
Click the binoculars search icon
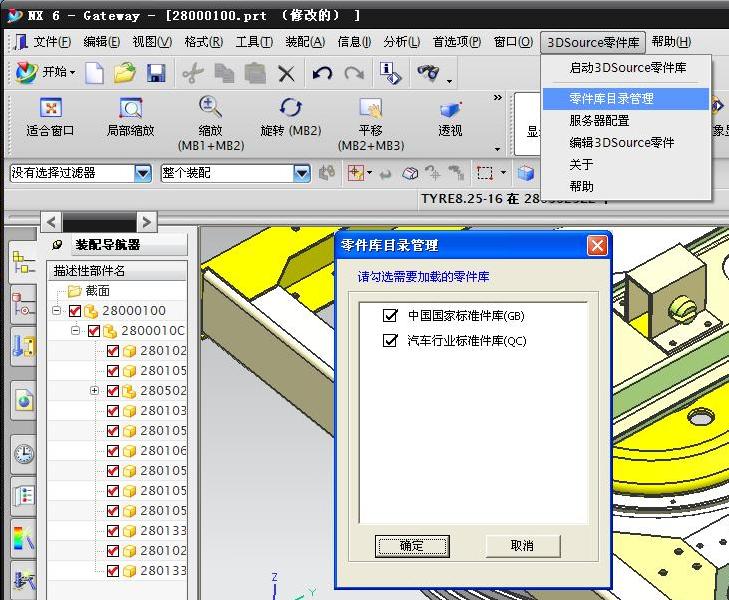[428, 72]
